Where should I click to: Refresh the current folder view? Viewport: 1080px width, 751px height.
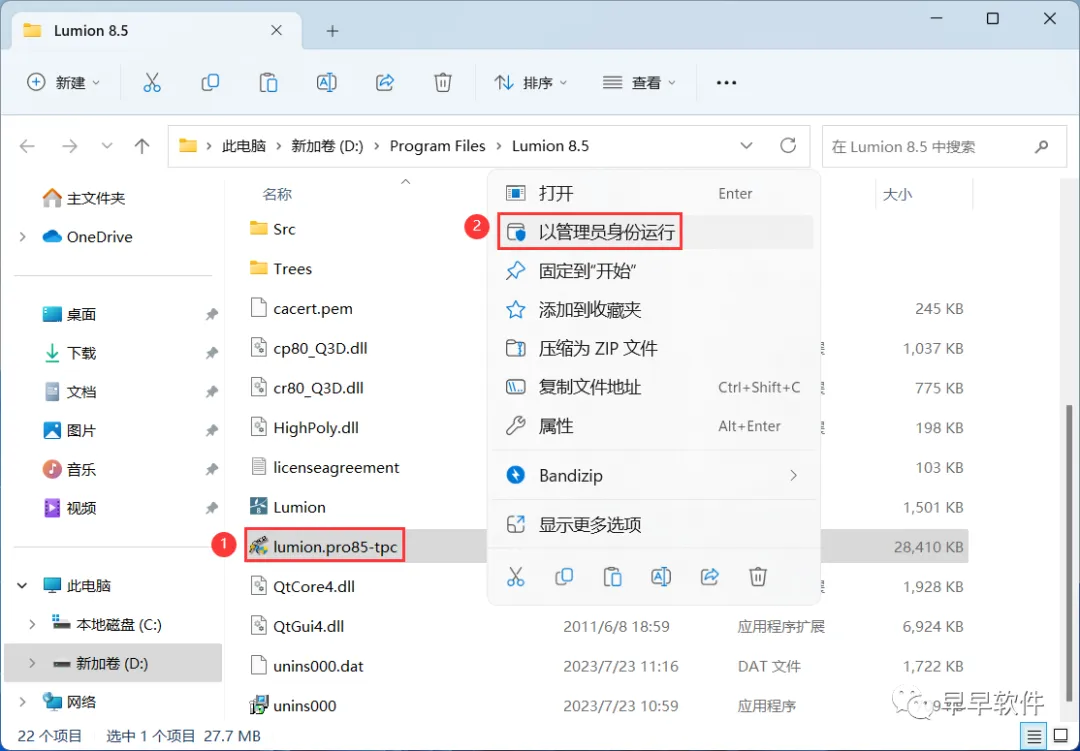tap(788, 145)
